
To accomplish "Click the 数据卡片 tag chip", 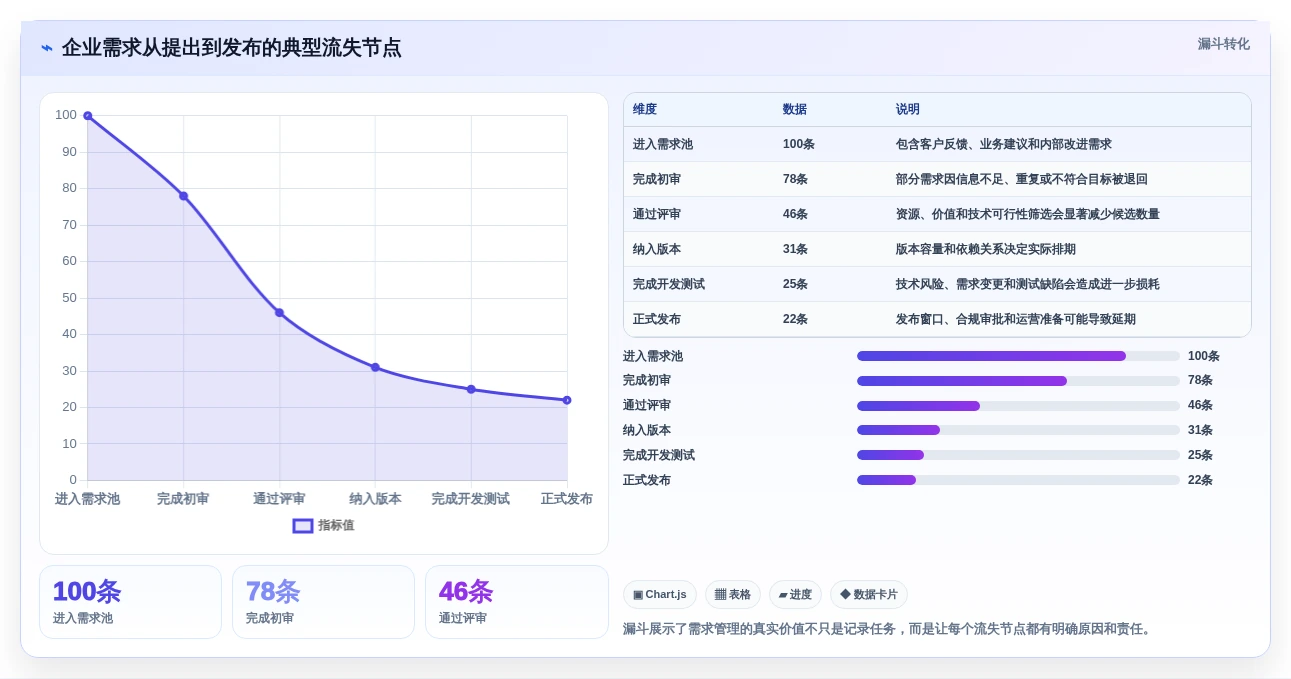I will pos(869,595).
